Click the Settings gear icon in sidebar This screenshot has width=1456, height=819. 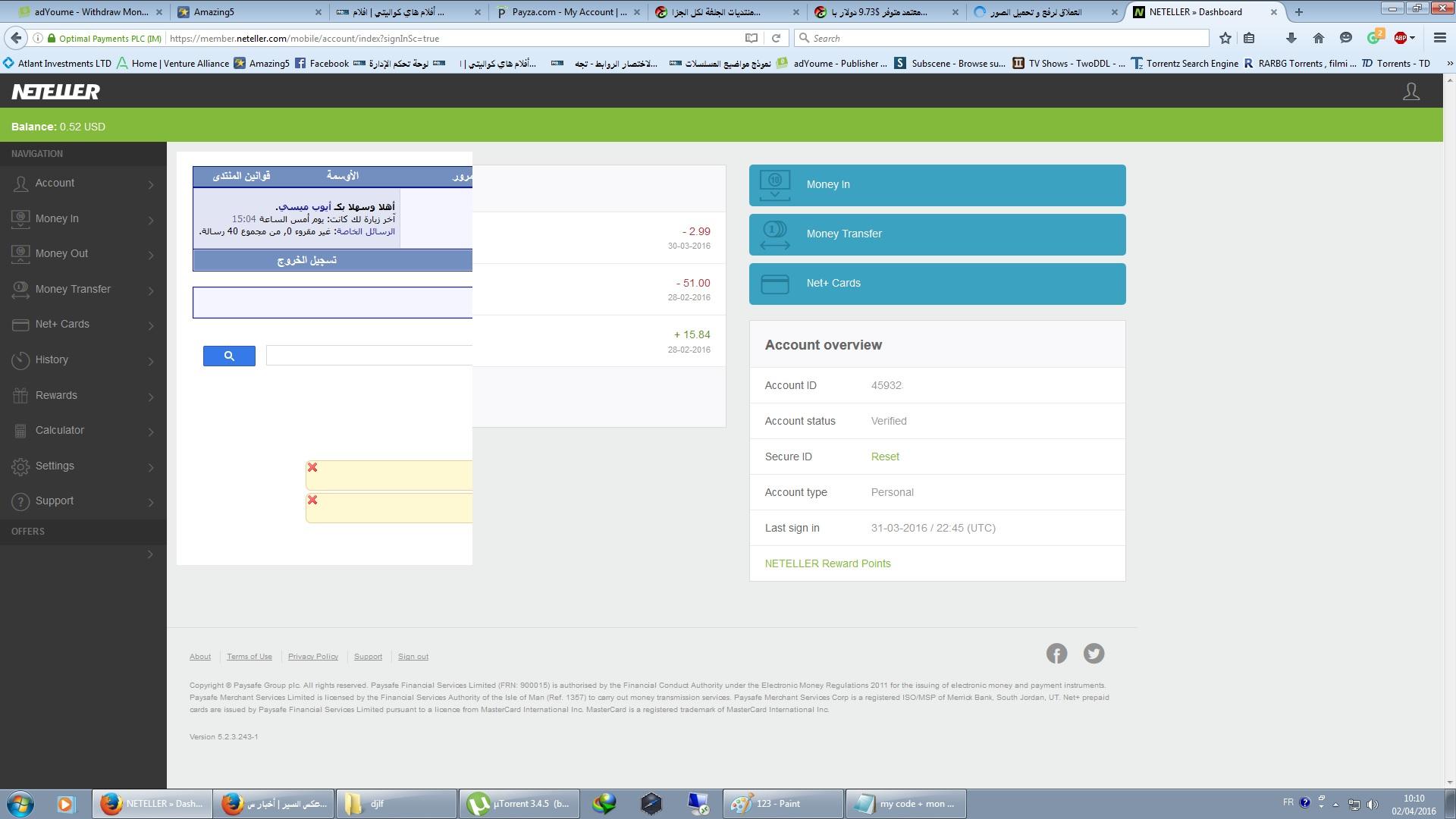(20, 466)
